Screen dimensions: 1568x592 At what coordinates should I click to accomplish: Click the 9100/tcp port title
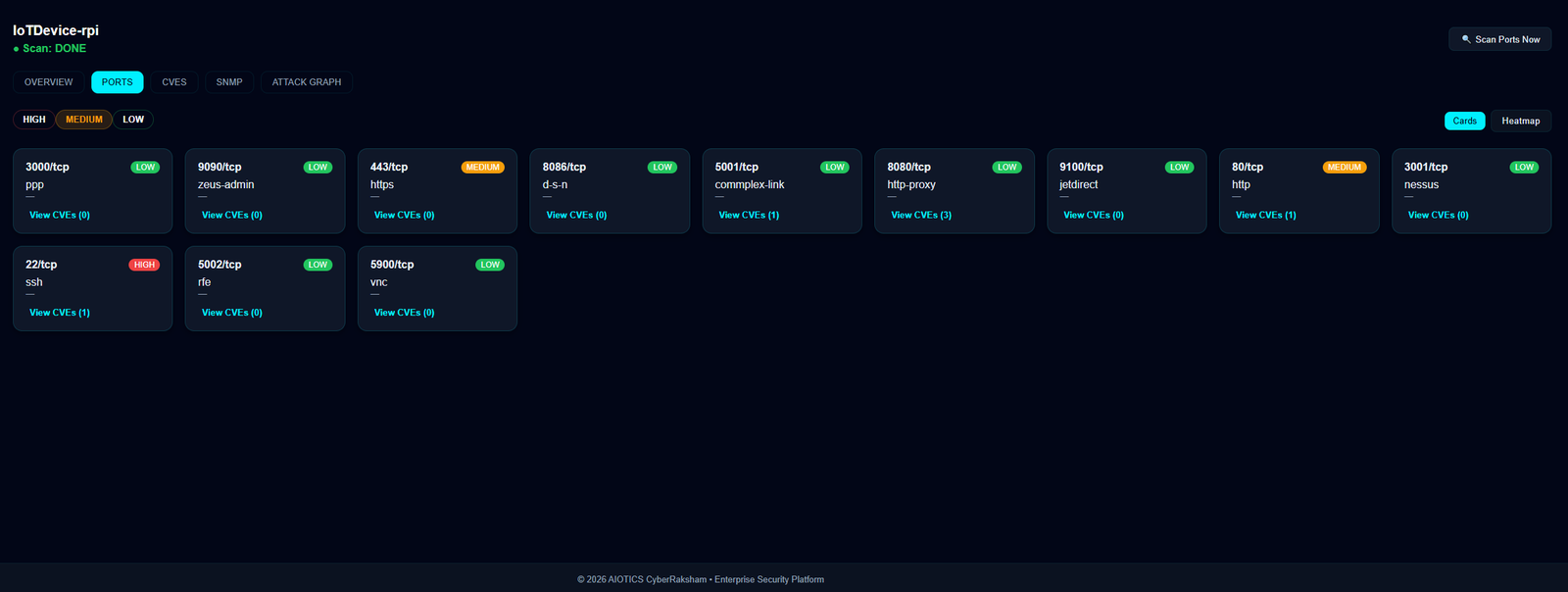(1081, 168)
